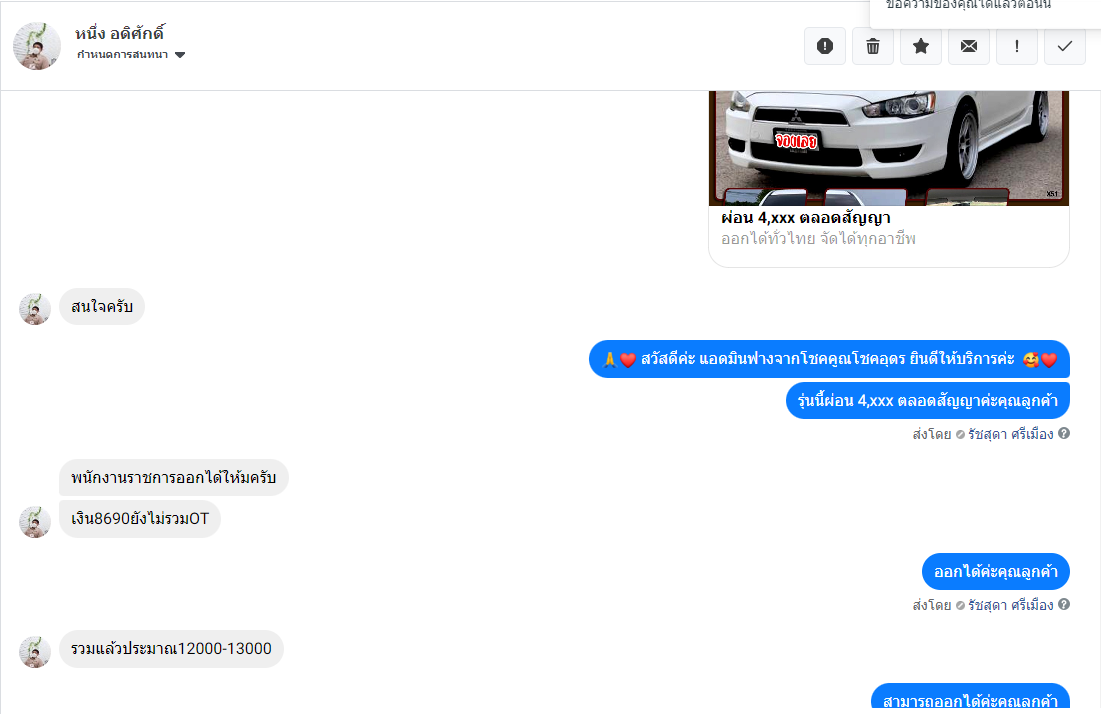Star this conversation as follow up

[921, 46]
